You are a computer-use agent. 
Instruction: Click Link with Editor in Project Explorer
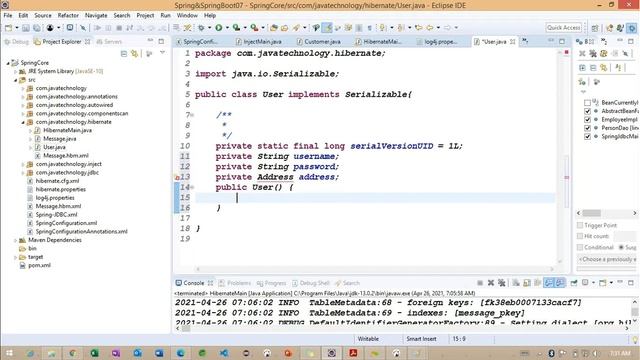tap(134, 53)
